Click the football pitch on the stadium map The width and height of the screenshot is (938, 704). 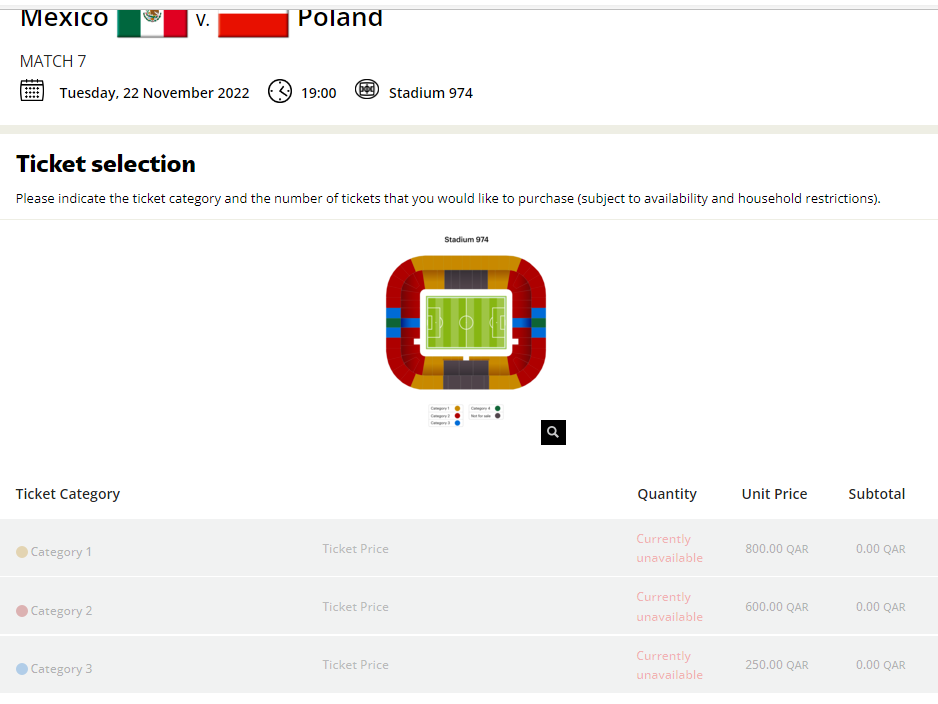(x=466, y=322)
